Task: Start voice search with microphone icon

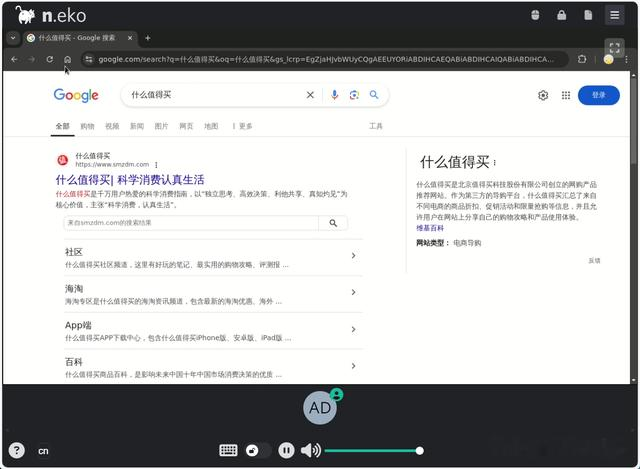Action: pos(334,95)
